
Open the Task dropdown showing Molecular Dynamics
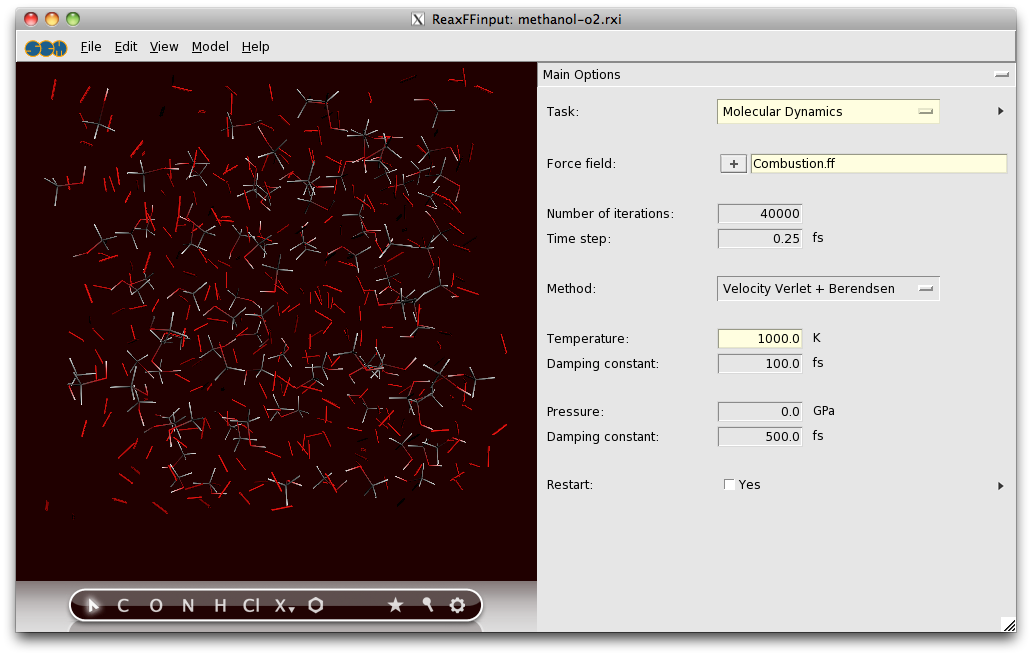(828, 112)
